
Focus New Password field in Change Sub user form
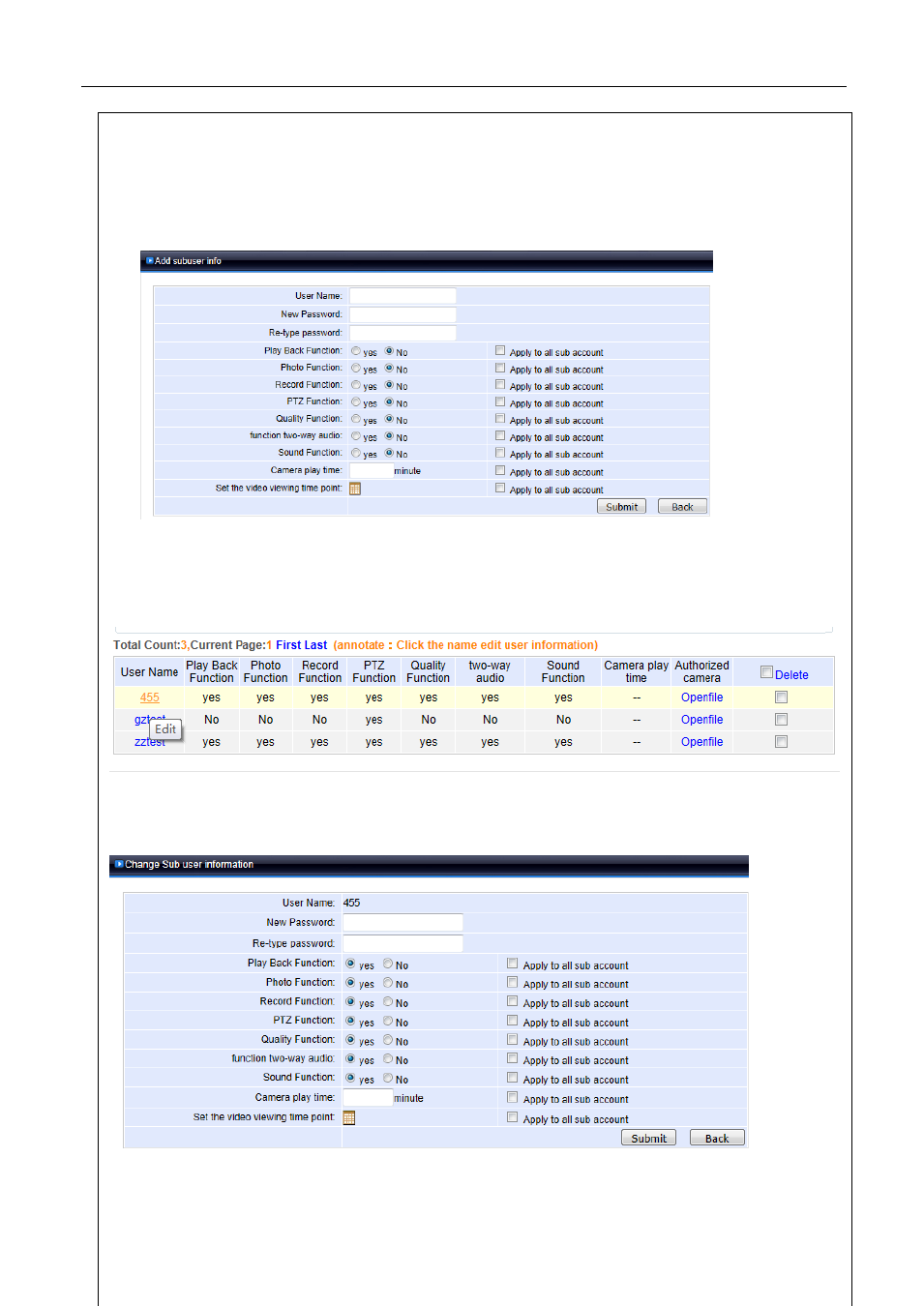pos(402,923)
